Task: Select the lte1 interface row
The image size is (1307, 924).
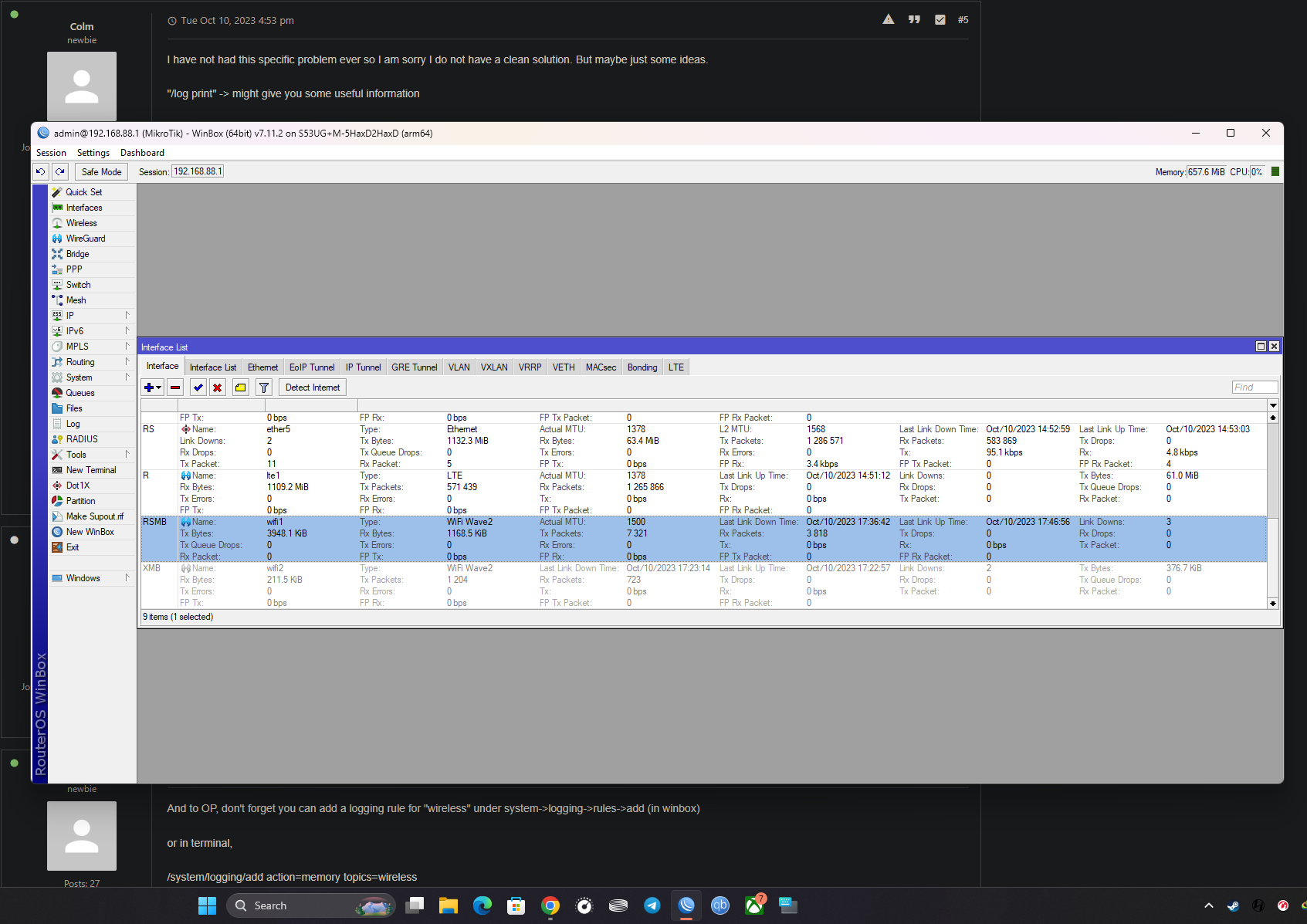Action: coord(703,492)
